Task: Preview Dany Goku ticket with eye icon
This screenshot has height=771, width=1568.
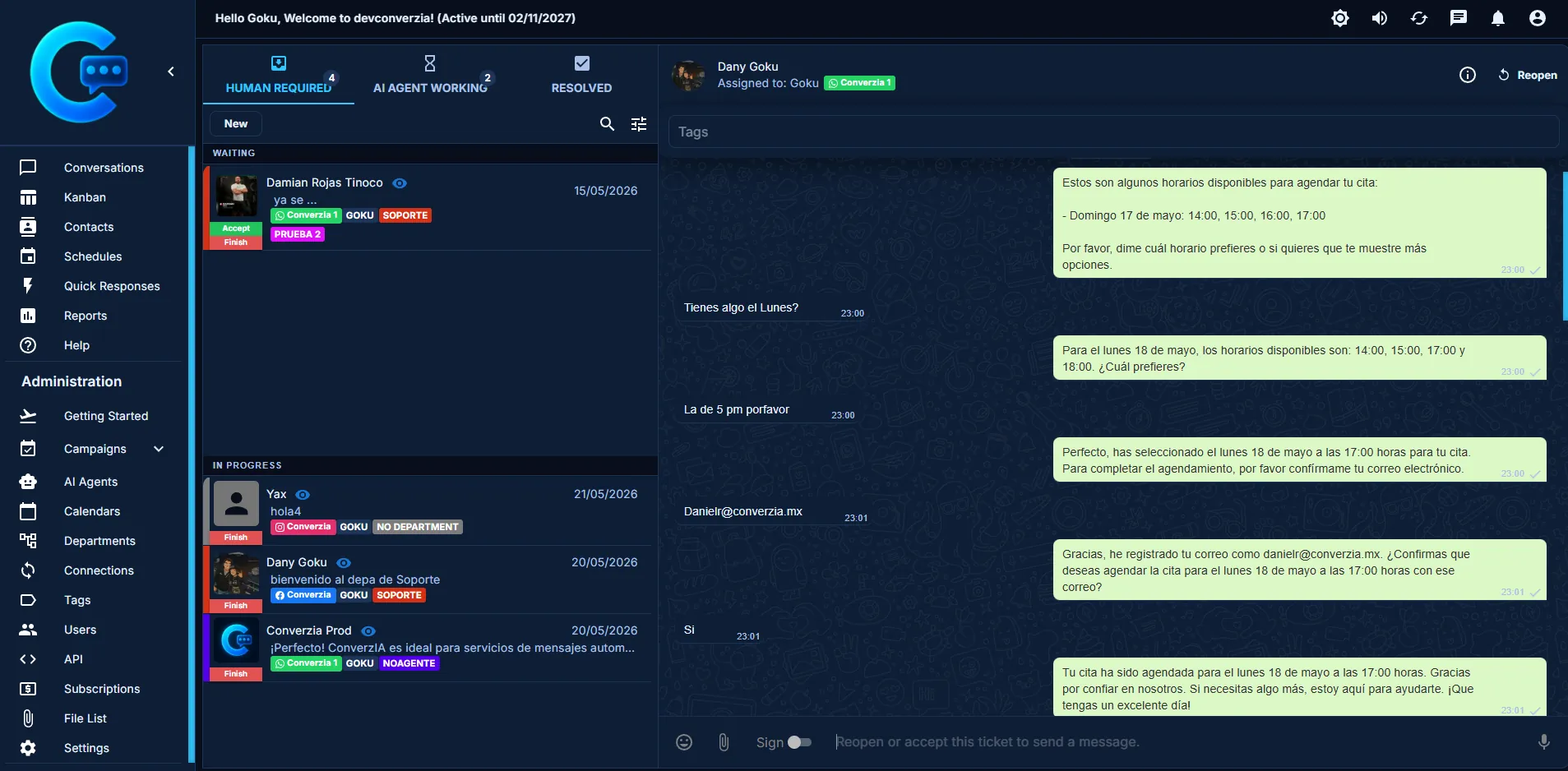Action: point(344,563)
